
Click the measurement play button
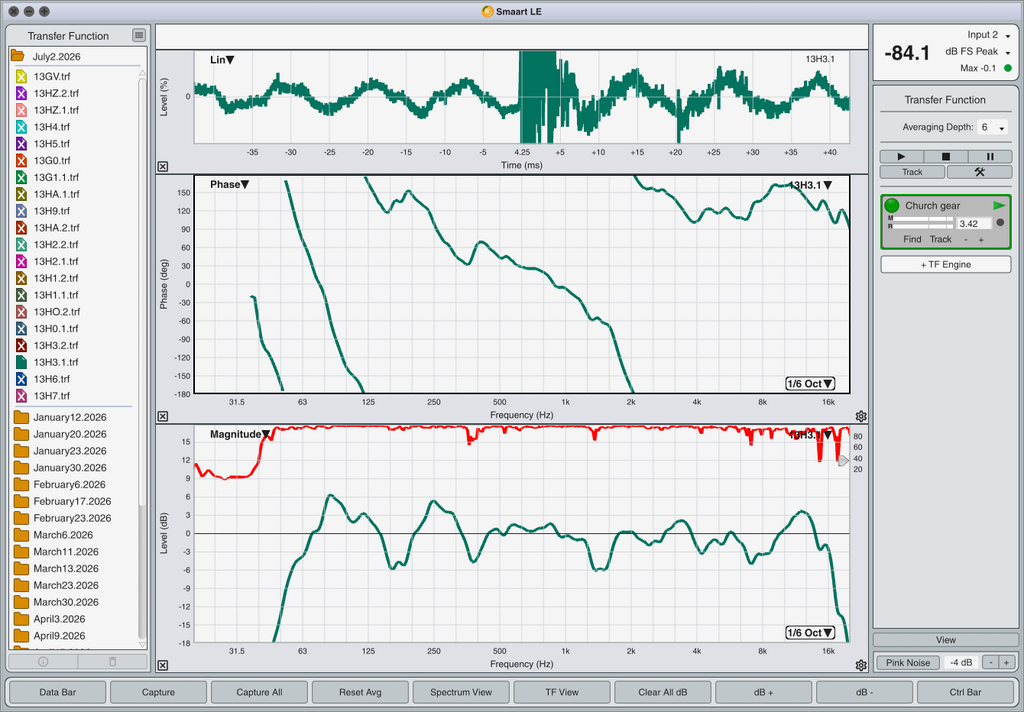pos(901,156)
